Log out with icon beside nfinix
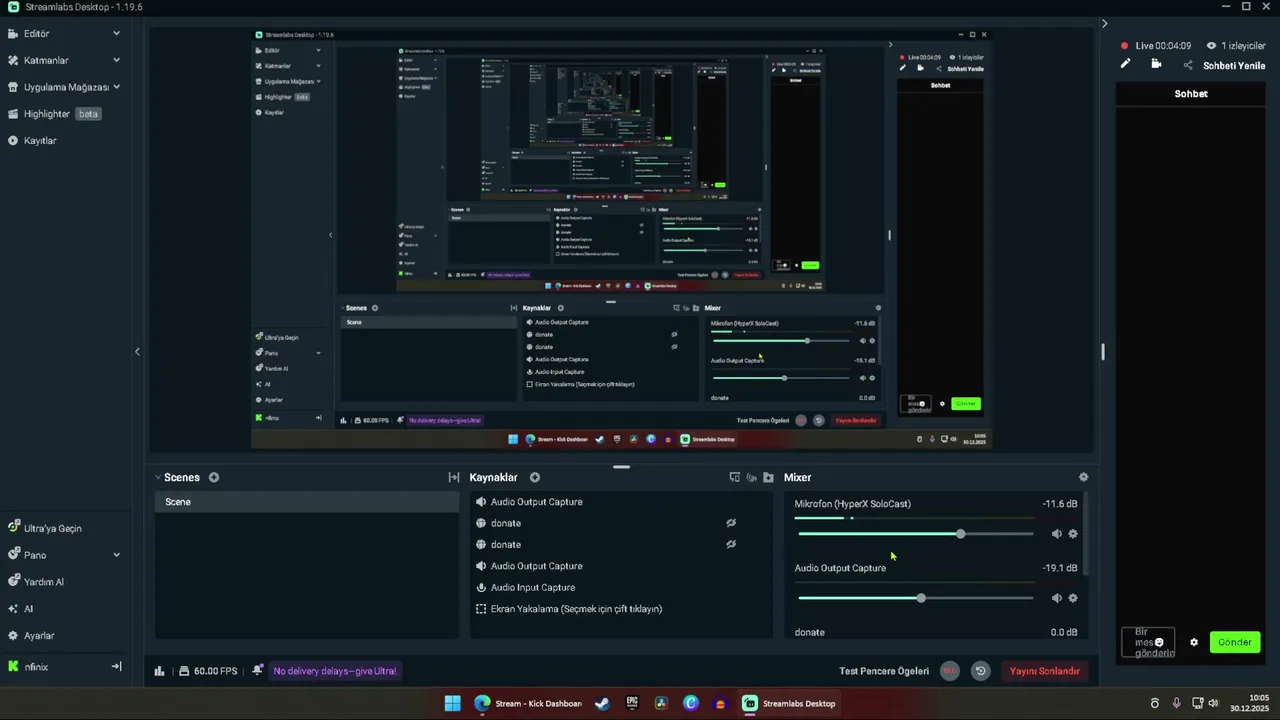The width and height of the screenshot is (1280, 720). click(116, 666)
